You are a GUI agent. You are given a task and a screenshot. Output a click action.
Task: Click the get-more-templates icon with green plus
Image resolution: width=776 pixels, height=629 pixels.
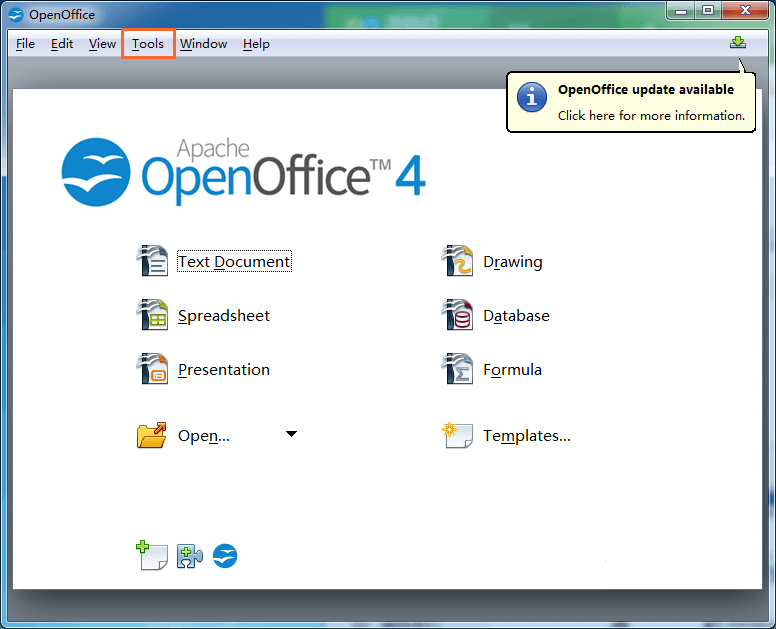pos(151,556)
